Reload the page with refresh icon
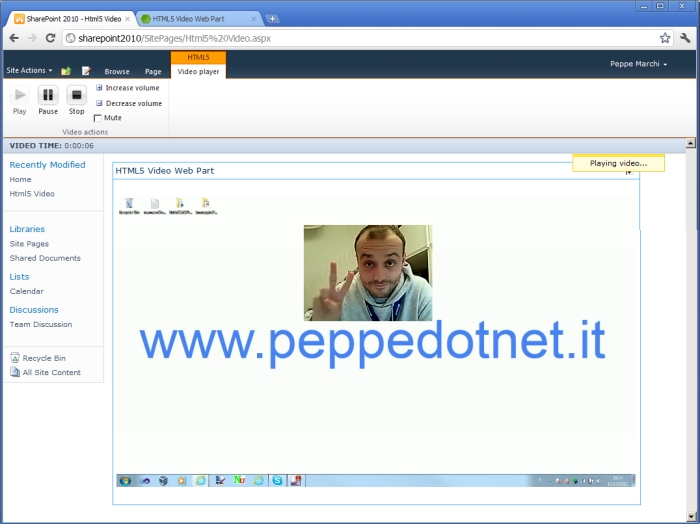The width and height of the screenshot is (700, 524). [50, 38]
